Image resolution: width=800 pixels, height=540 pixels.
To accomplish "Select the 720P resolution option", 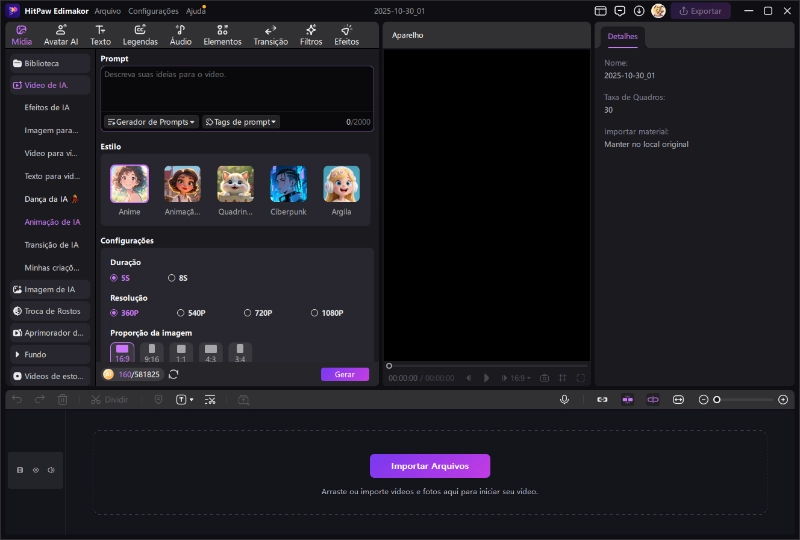I will click(x=248, y=313).
